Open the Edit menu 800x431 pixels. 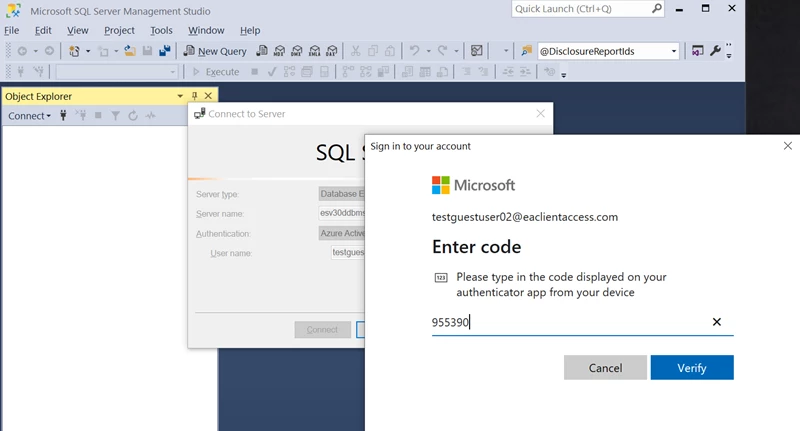(x=43, y=31)
